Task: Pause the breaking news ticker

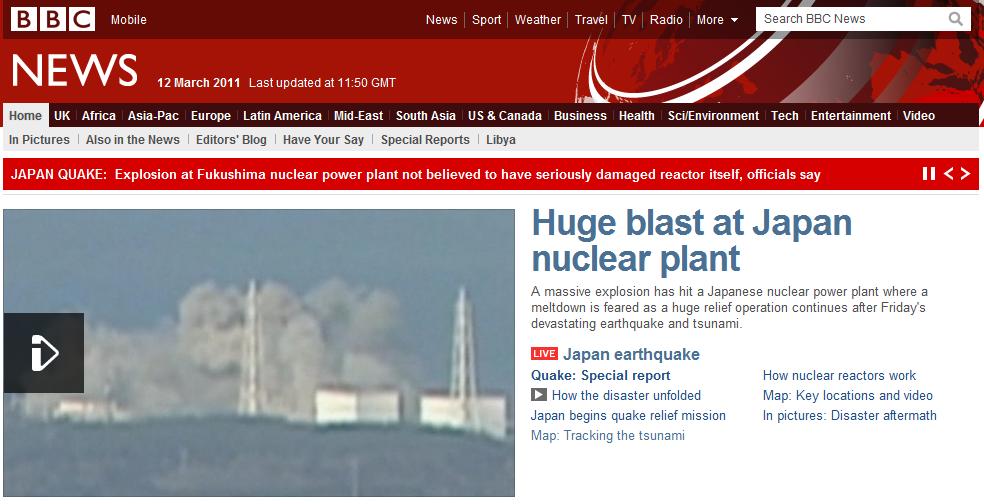Action: click(x=929, y=174)
